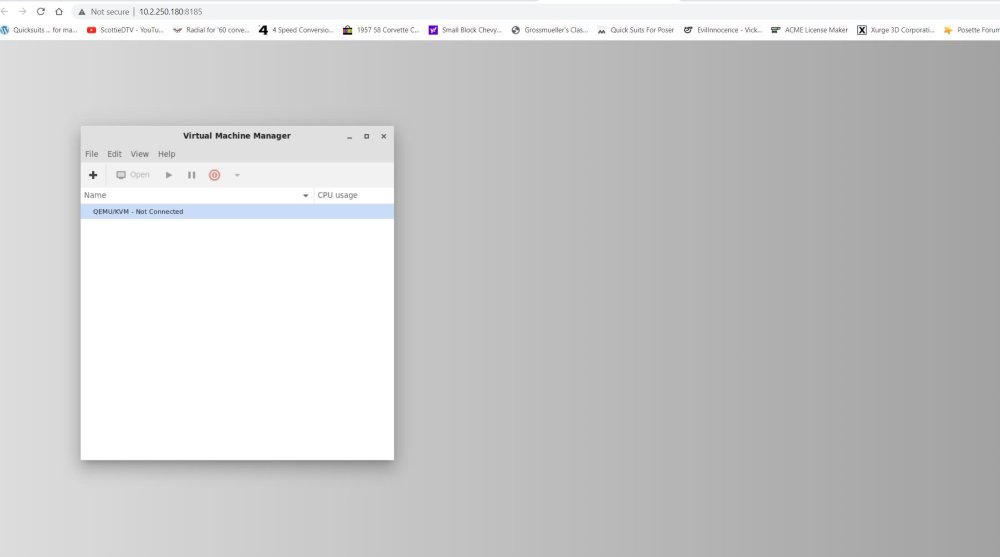This screenshot has width=1000, height=557.
Task: Pause the VM with the pause icon
Action: coord(191,175)
